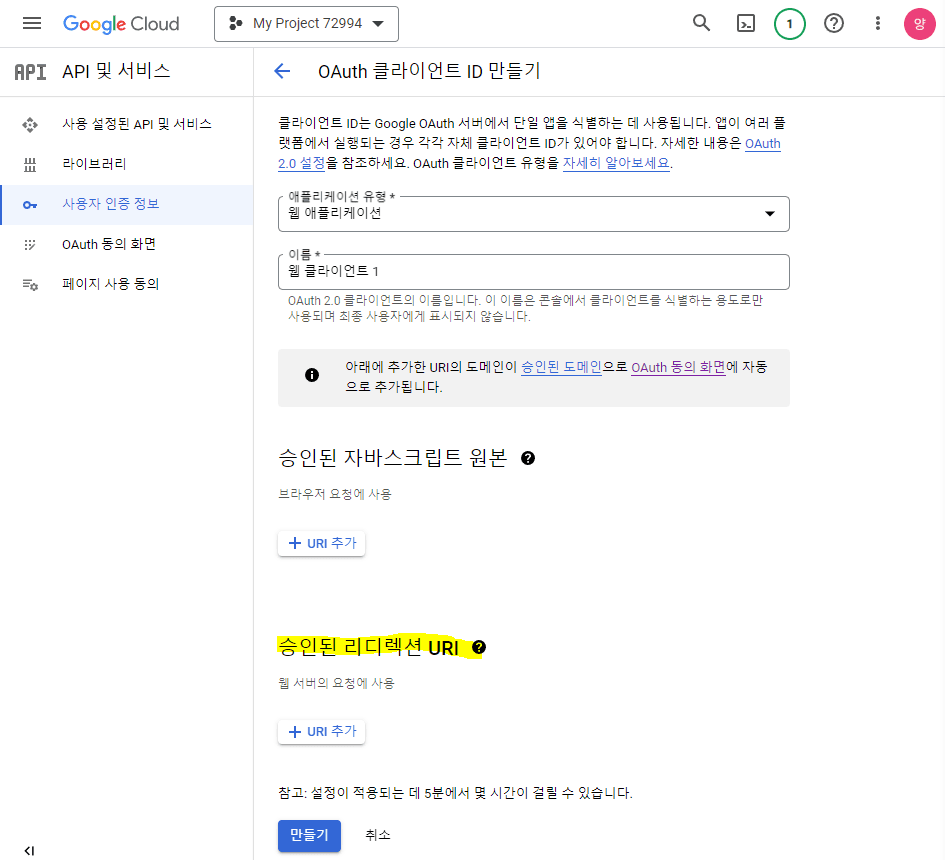The width and height of the screenshot is (945, 860).
Task: Click the 이름 text field
Action: [534, 272]
